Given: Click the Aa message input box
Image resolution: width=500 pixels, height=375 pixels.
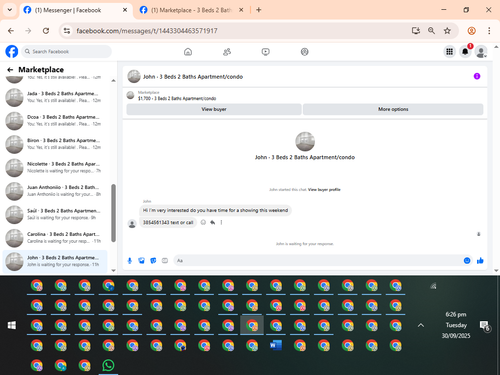Looking at the screenshot, I should click(x=318, y=261).
